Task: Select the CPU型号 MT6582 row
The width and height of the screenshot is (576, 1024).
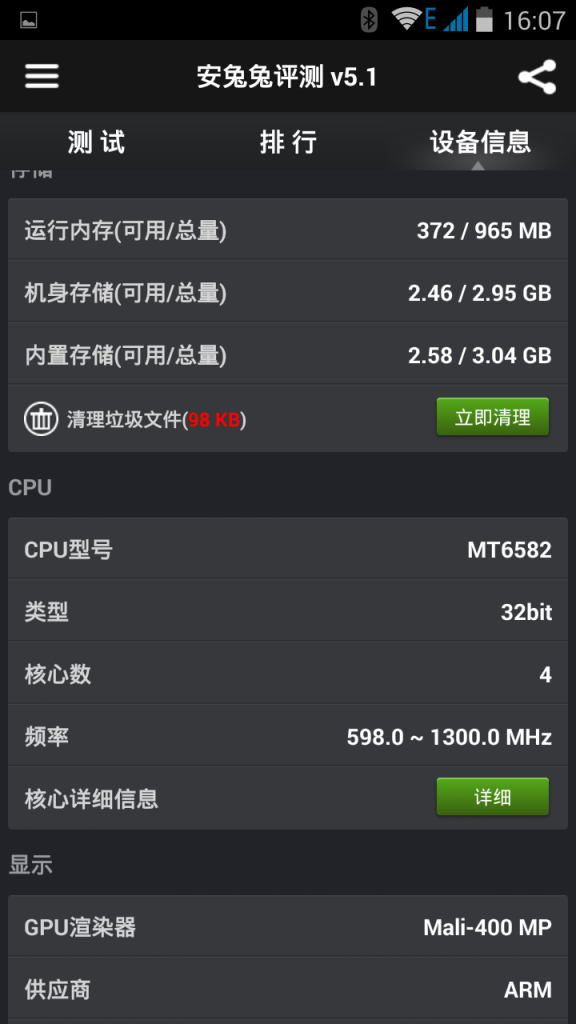Action: [x=288, y=549]
